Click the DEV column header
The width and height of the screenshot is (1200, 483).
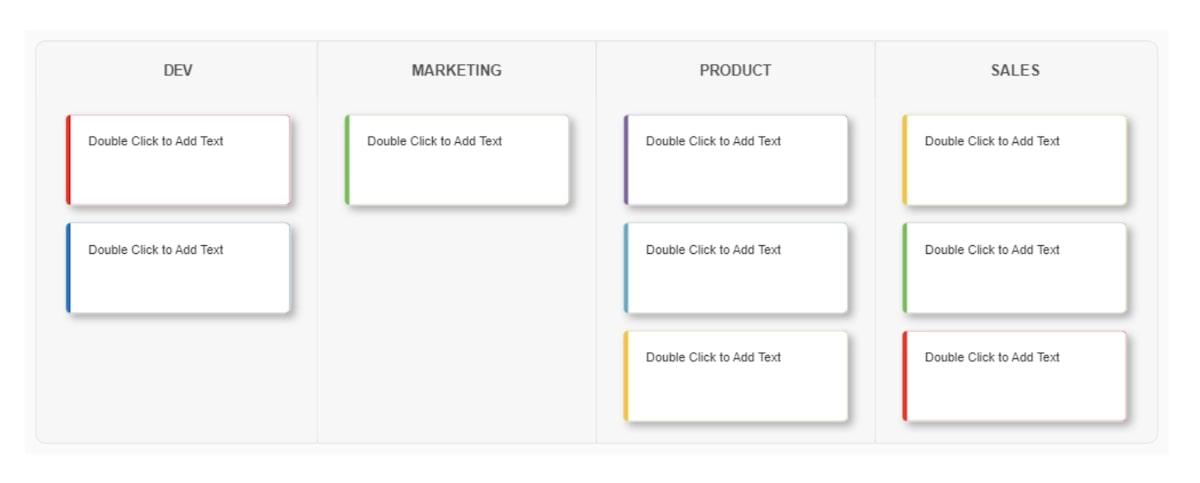click(x=178, y=71)
